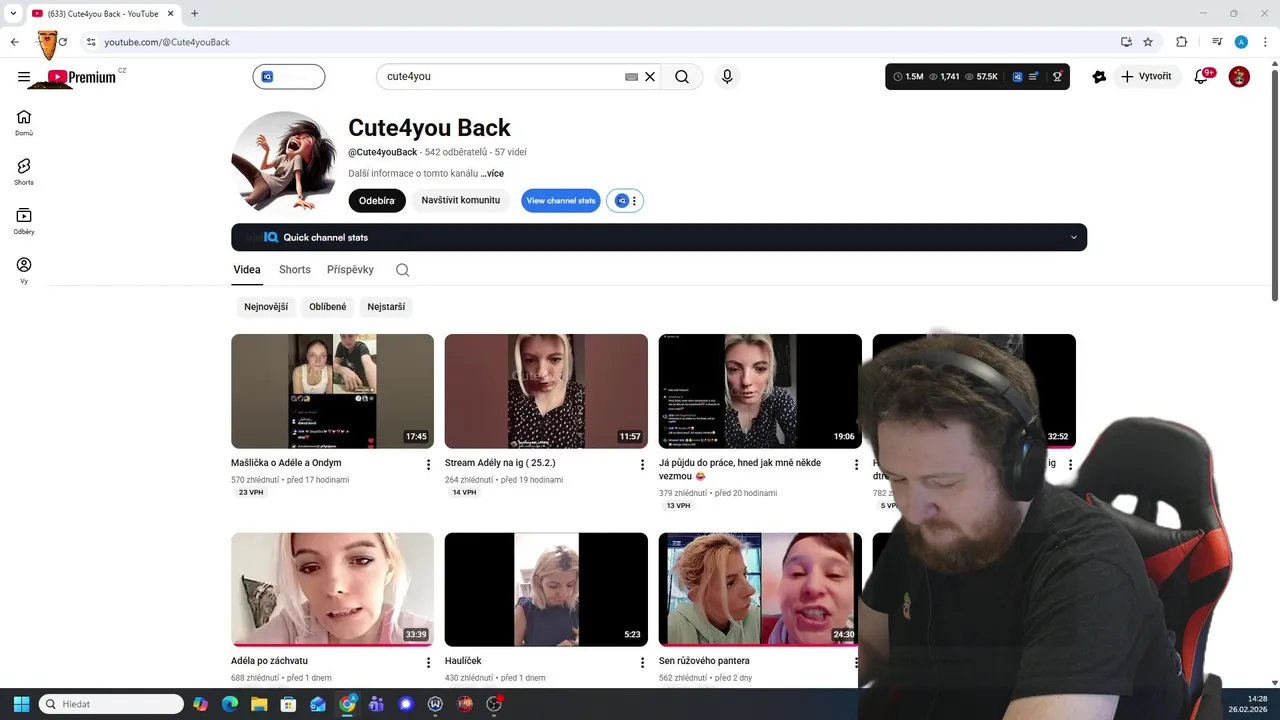Open Chrome extensions puzzle icon
Viewport: 1280px width, 720px height.
(1181, 42)
